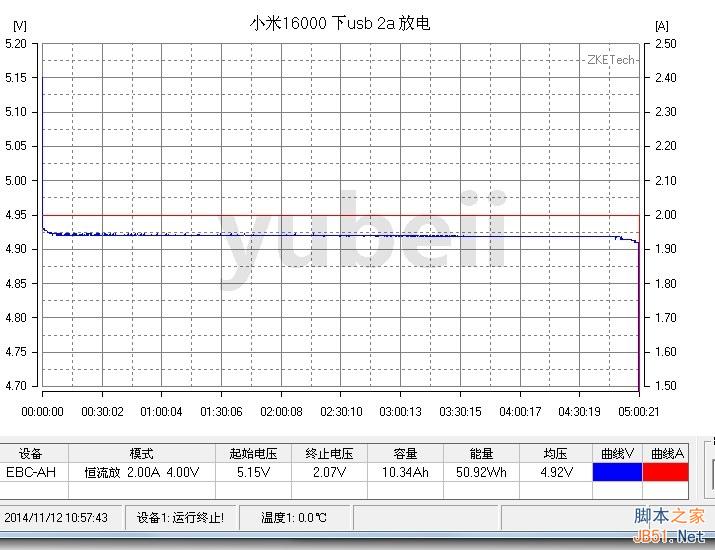Click the 曲线A column header
The width and height of the screenshot is (715, 550).
[x=668, y=454]
